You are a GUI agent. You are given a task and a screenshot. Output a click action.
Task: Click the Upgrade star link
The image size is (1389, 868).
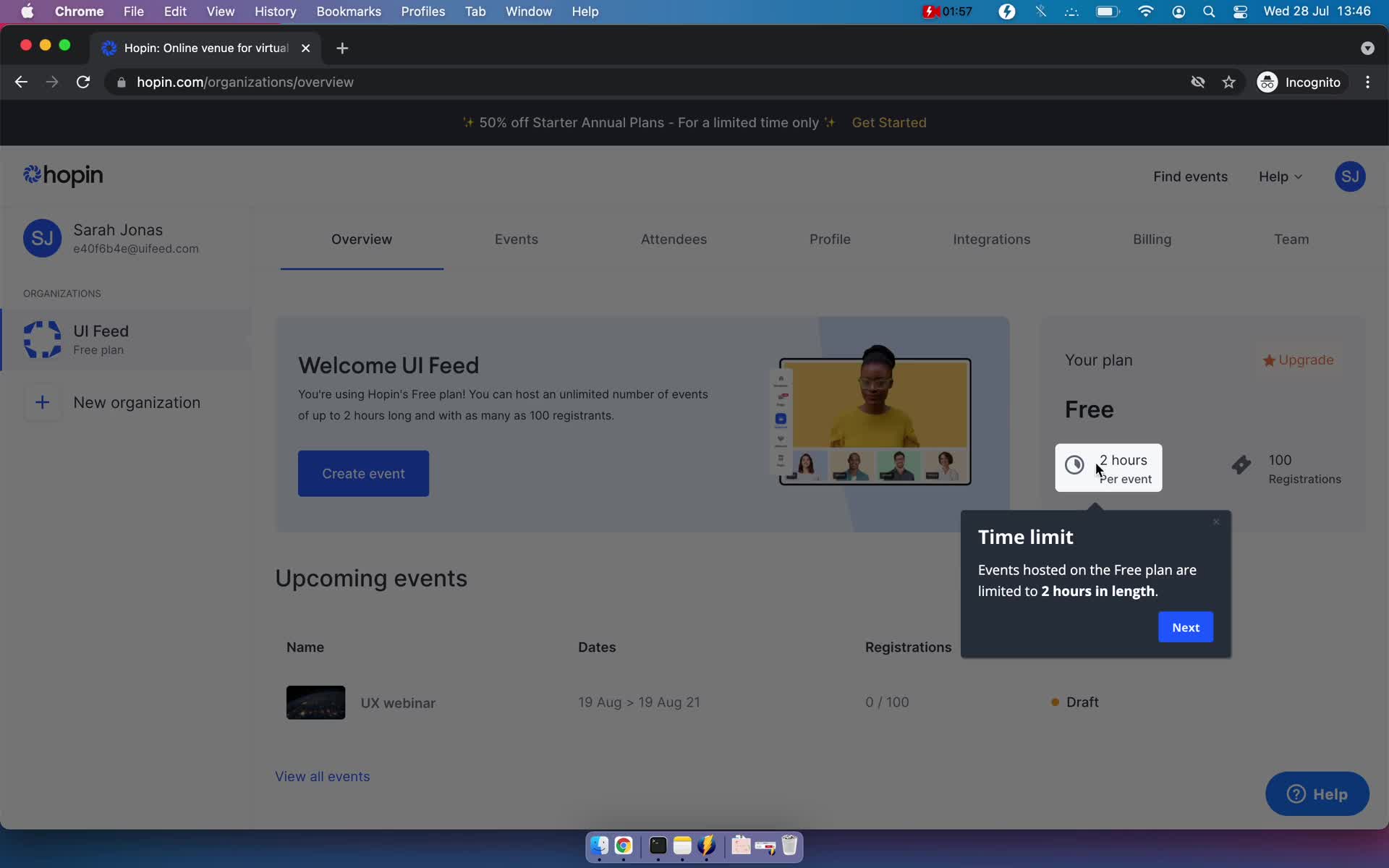pos(1298,360)
